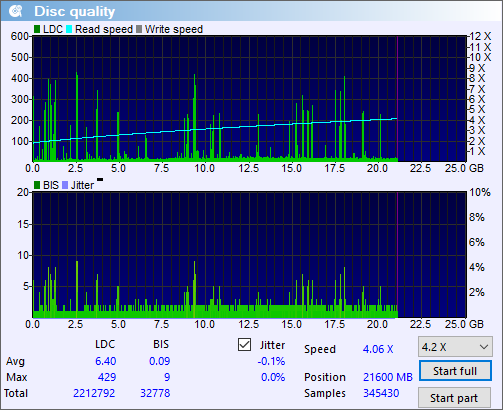Click the dropdown arrow of the speed combo box

pyautogui.click(x=484, y=347)
